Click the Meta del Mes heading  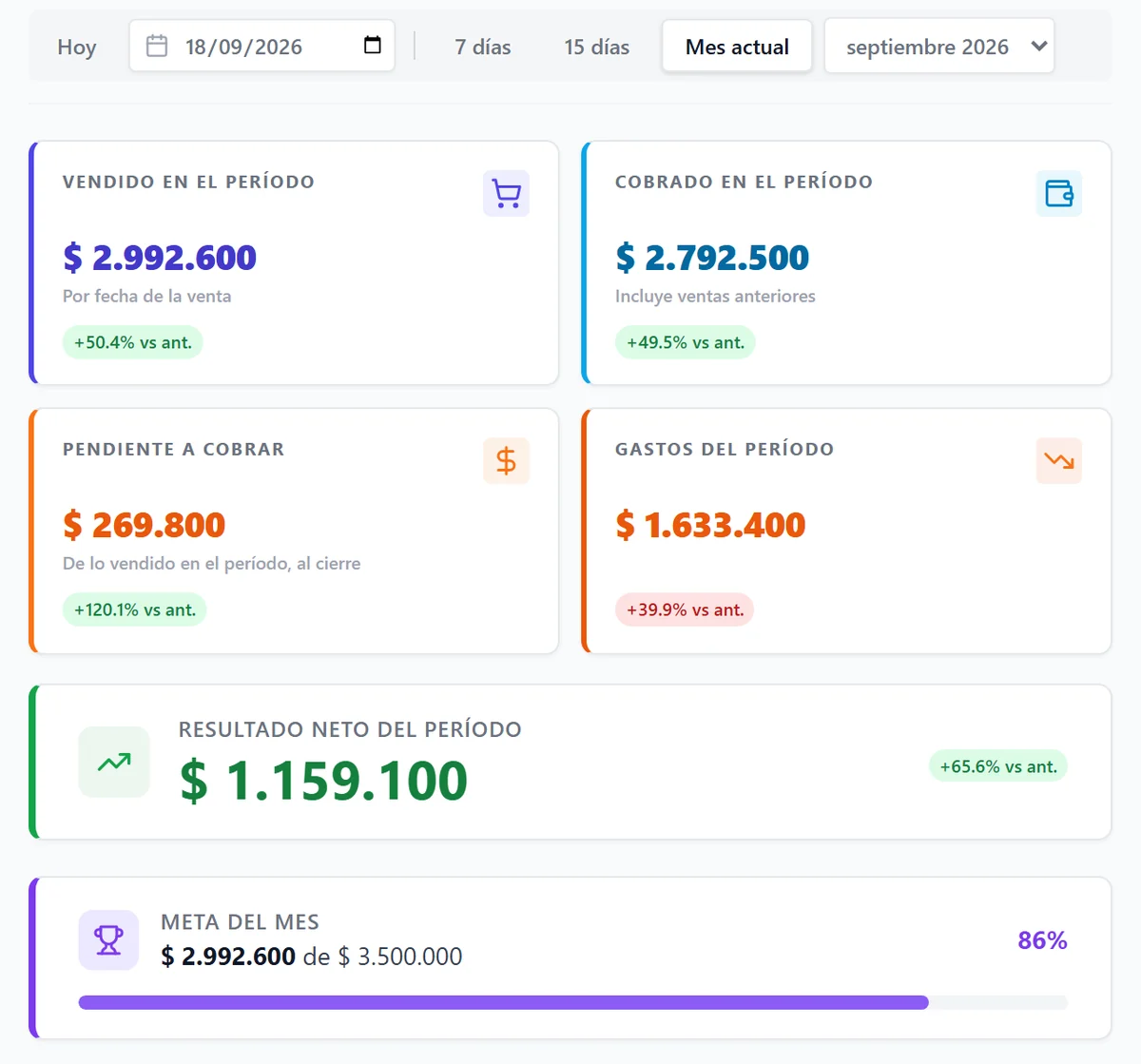point(240,922)
